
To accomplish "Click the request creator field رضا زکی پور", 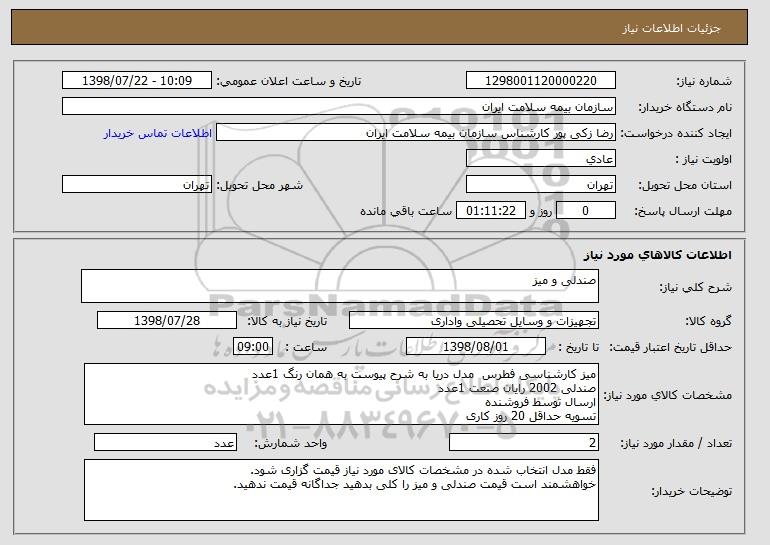I will pyautogui.click(x=416, y=133).
